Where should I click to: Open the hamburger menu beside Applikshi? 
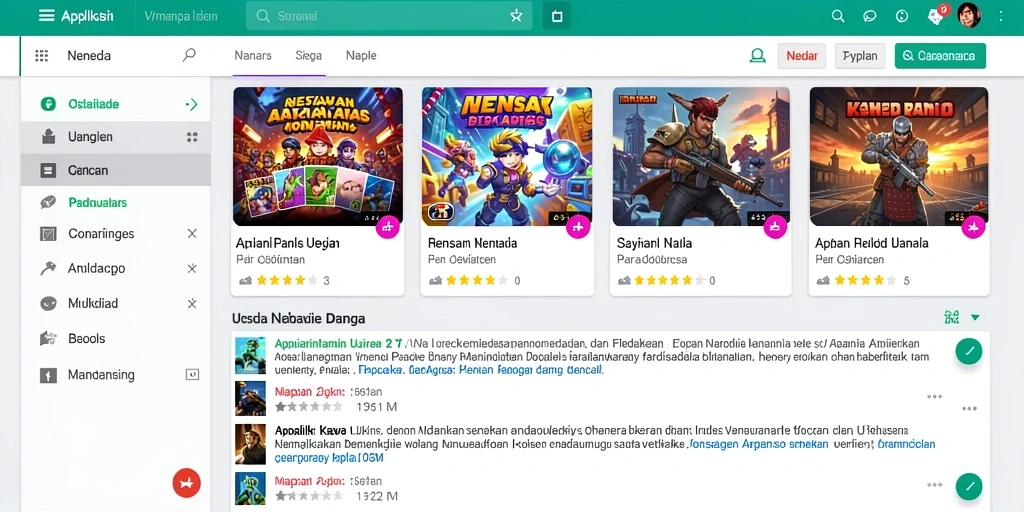point(46,16)
